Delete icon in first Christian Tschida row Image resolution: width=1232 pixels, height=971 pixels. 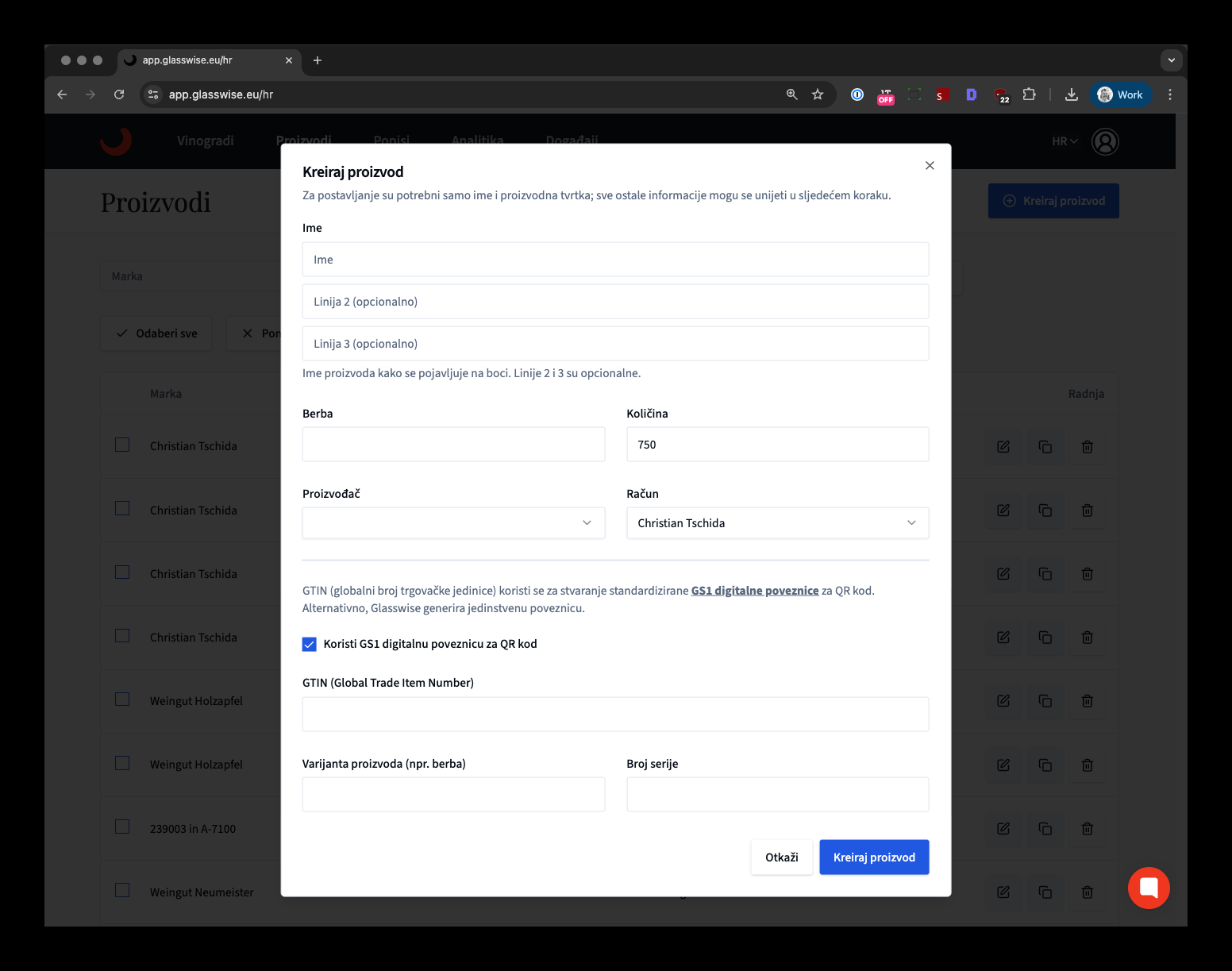[x=1088, y=446]
